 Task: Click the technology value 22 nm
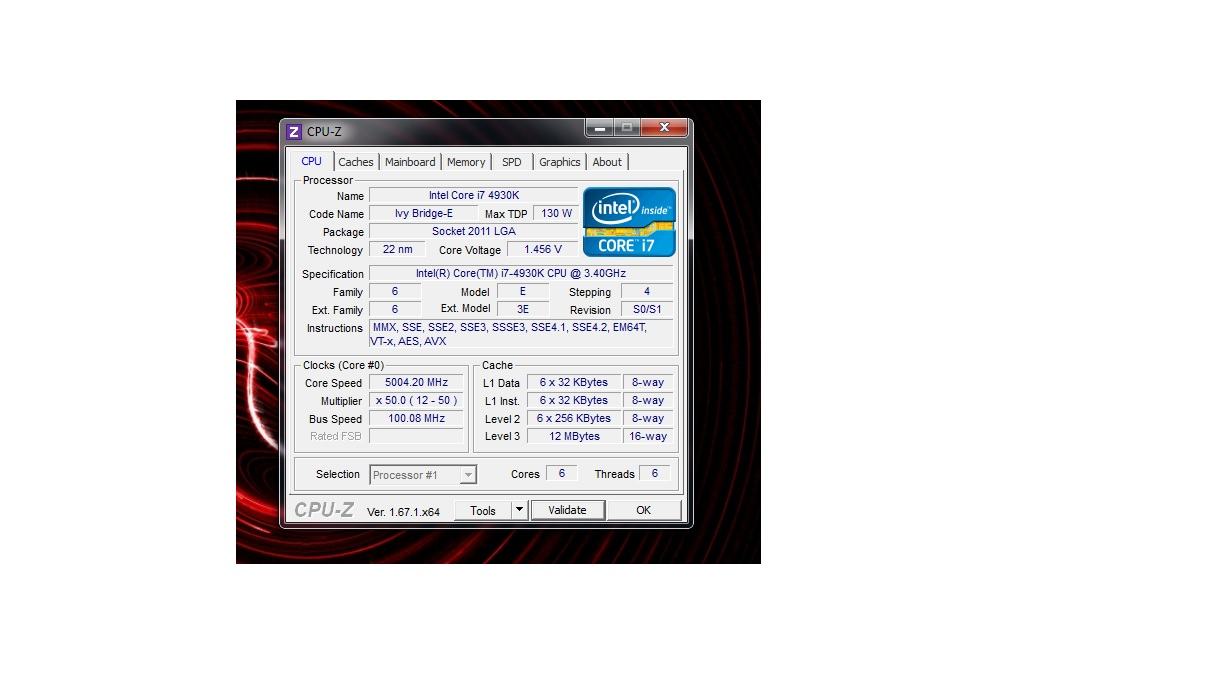(397, 250)
